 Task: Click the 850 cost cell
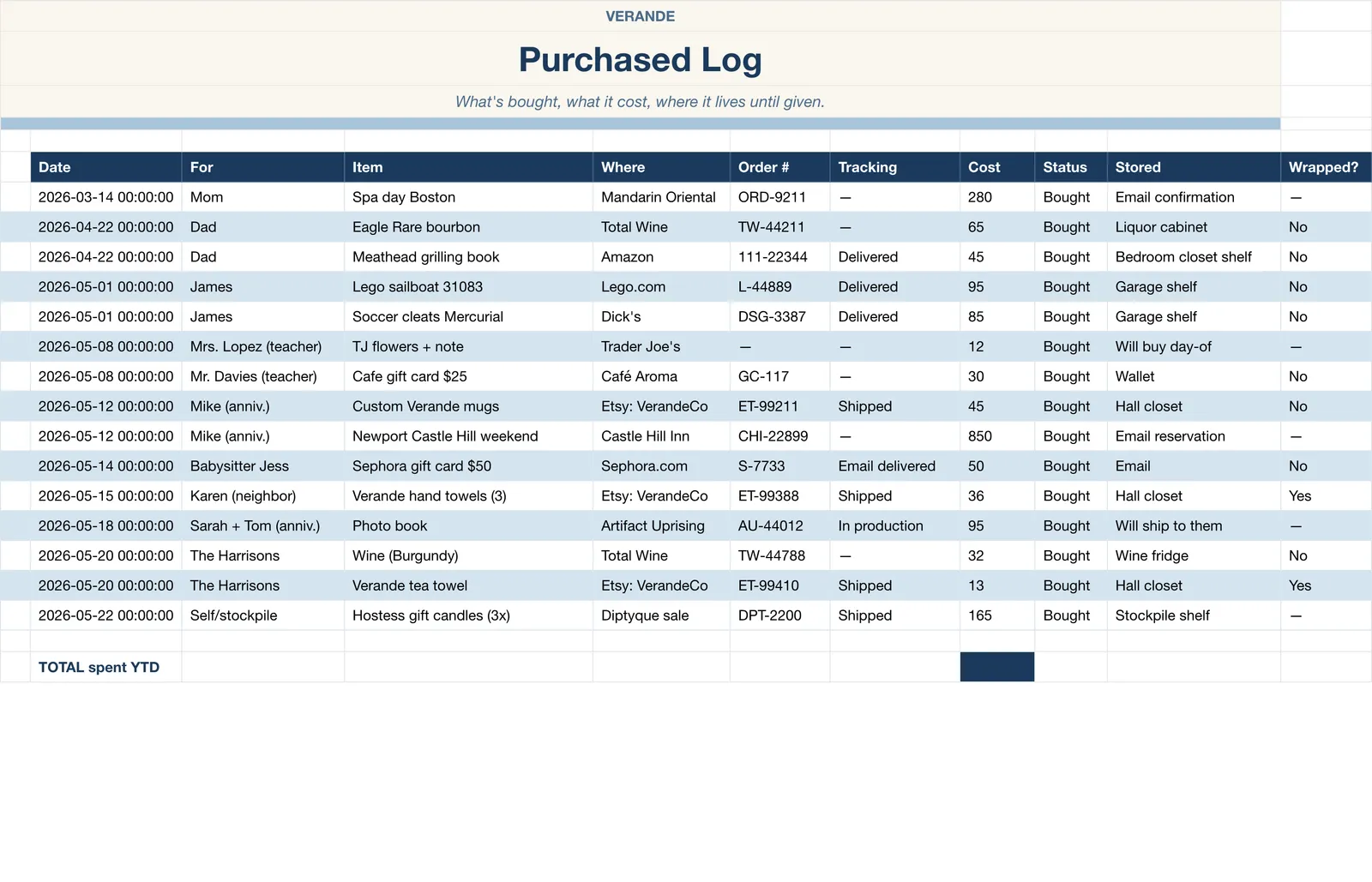tap(997, 436)
